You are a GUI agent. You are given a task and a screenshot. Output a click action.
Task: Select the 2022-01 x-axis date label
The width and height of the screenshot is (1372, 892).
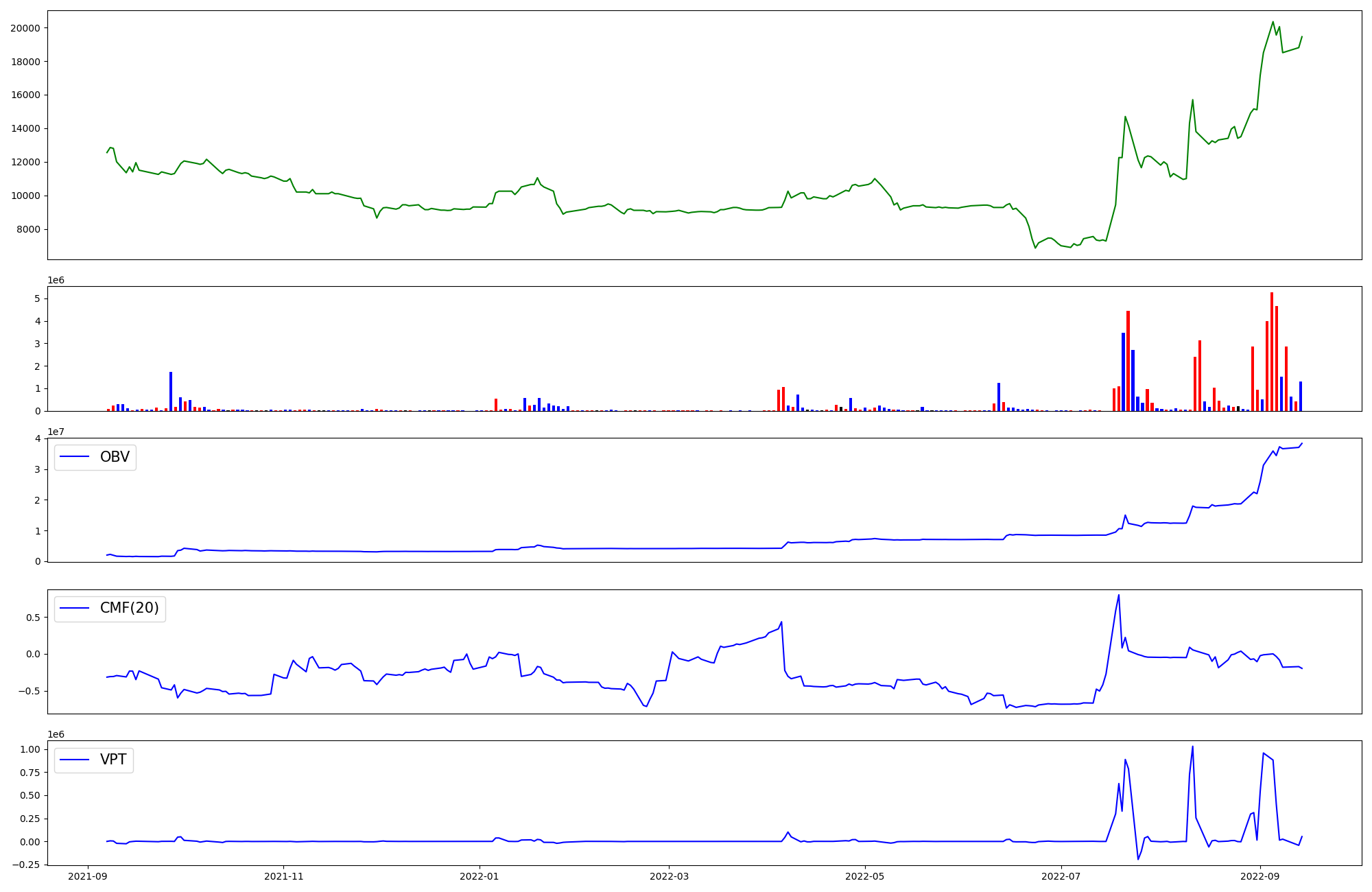pos(480,876)
